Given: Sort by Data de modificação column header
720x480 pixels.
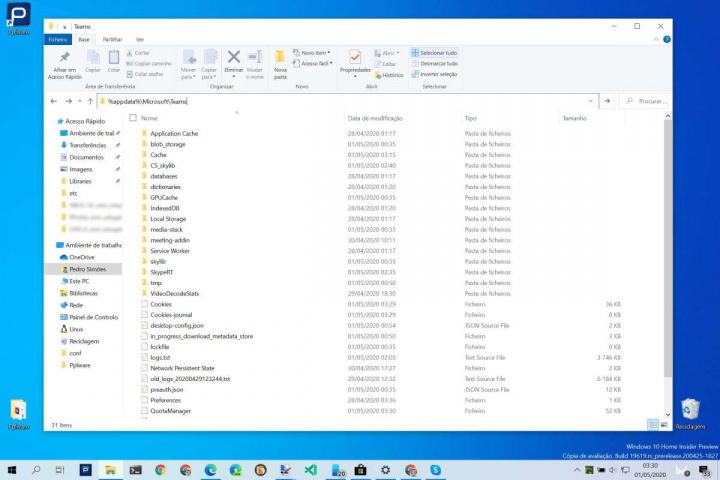Looking at the screenshot, I should [375, 118].
